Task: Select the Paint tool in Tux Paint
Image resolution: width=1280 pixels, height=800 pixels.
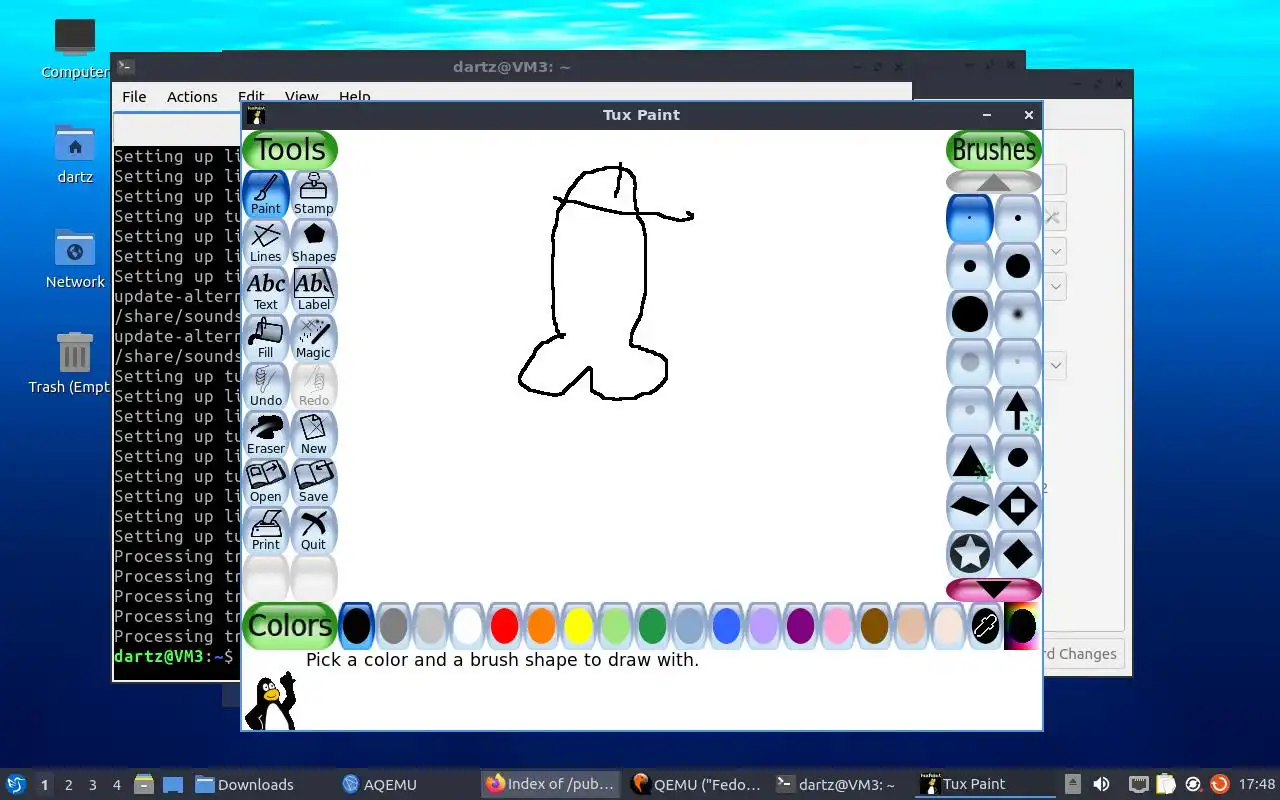Action: click(x=266, y=194)
